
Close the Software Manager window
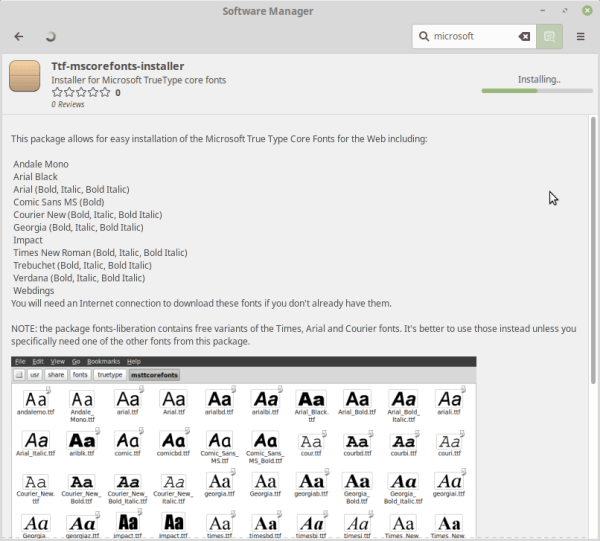[x=587, y=11]
